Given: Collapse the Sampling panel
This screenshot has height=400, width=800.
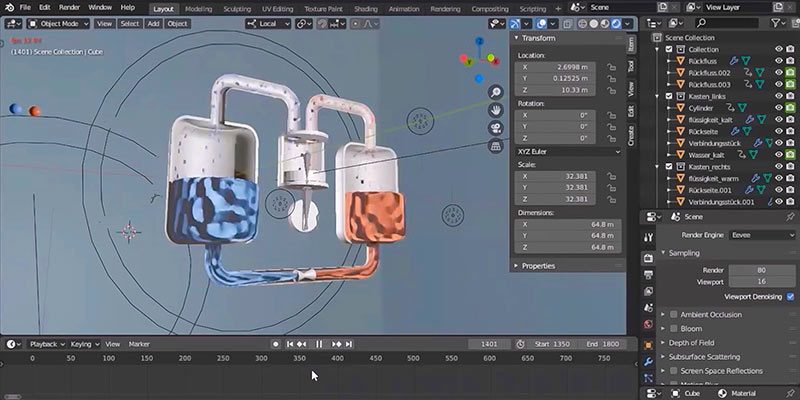Looking at the screenshot, I should tap(663, 253).
